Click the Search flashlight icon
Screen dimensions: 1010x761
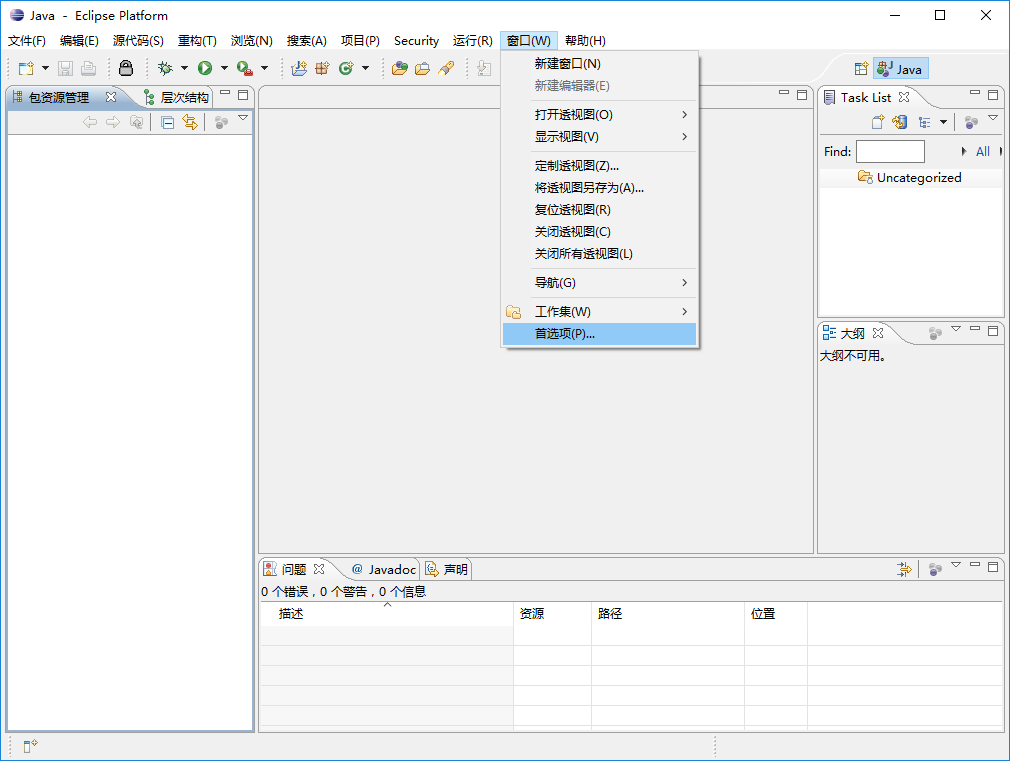pyautogui.click(x=446, y=68)
